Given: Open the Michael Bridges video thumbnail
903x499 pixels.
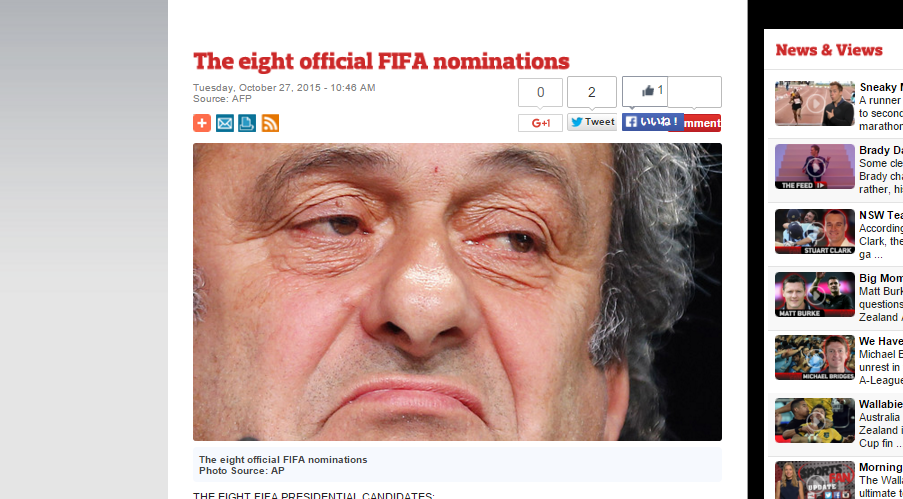Looking at the screenshot, I should 814,357.
